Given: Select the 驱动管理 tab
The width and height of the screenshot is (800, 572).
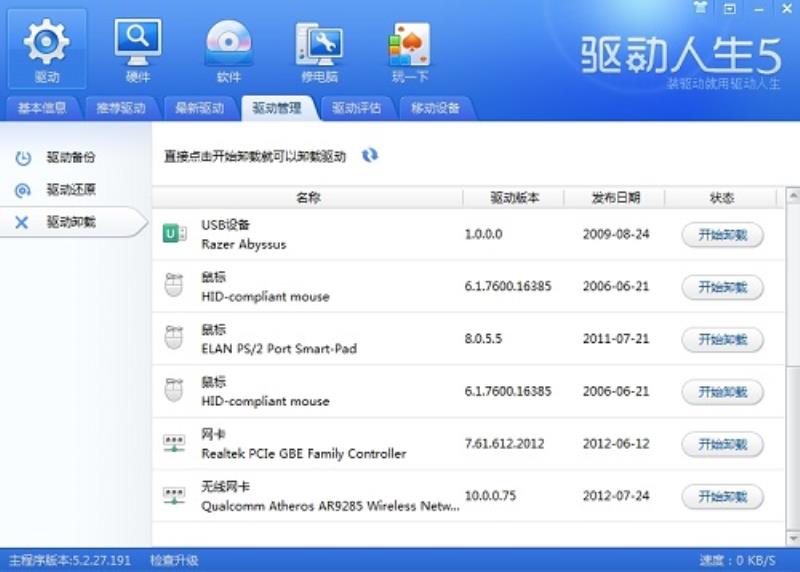Looking at the screenshot, I should click(x=278, y=108).
